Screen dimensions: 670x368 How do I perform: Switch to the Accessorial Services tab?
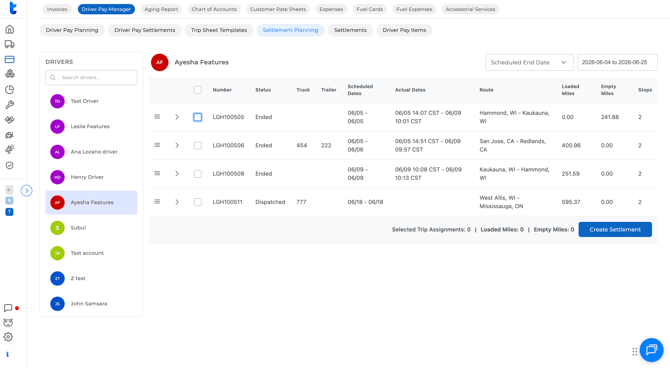coord(470,9)
